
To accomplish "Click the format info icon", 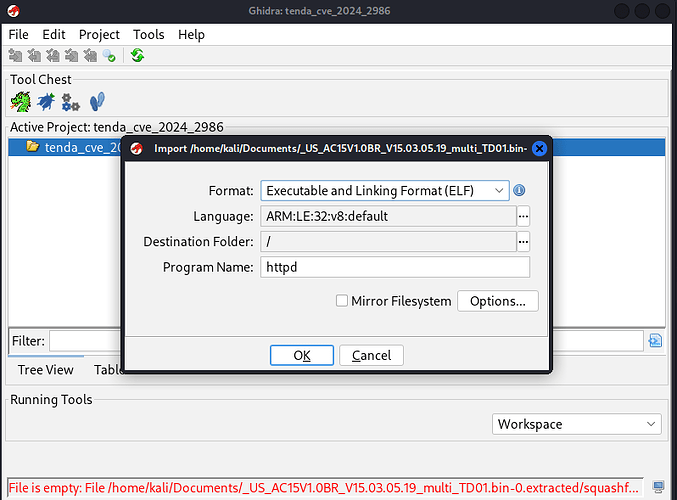I will 519,190.
